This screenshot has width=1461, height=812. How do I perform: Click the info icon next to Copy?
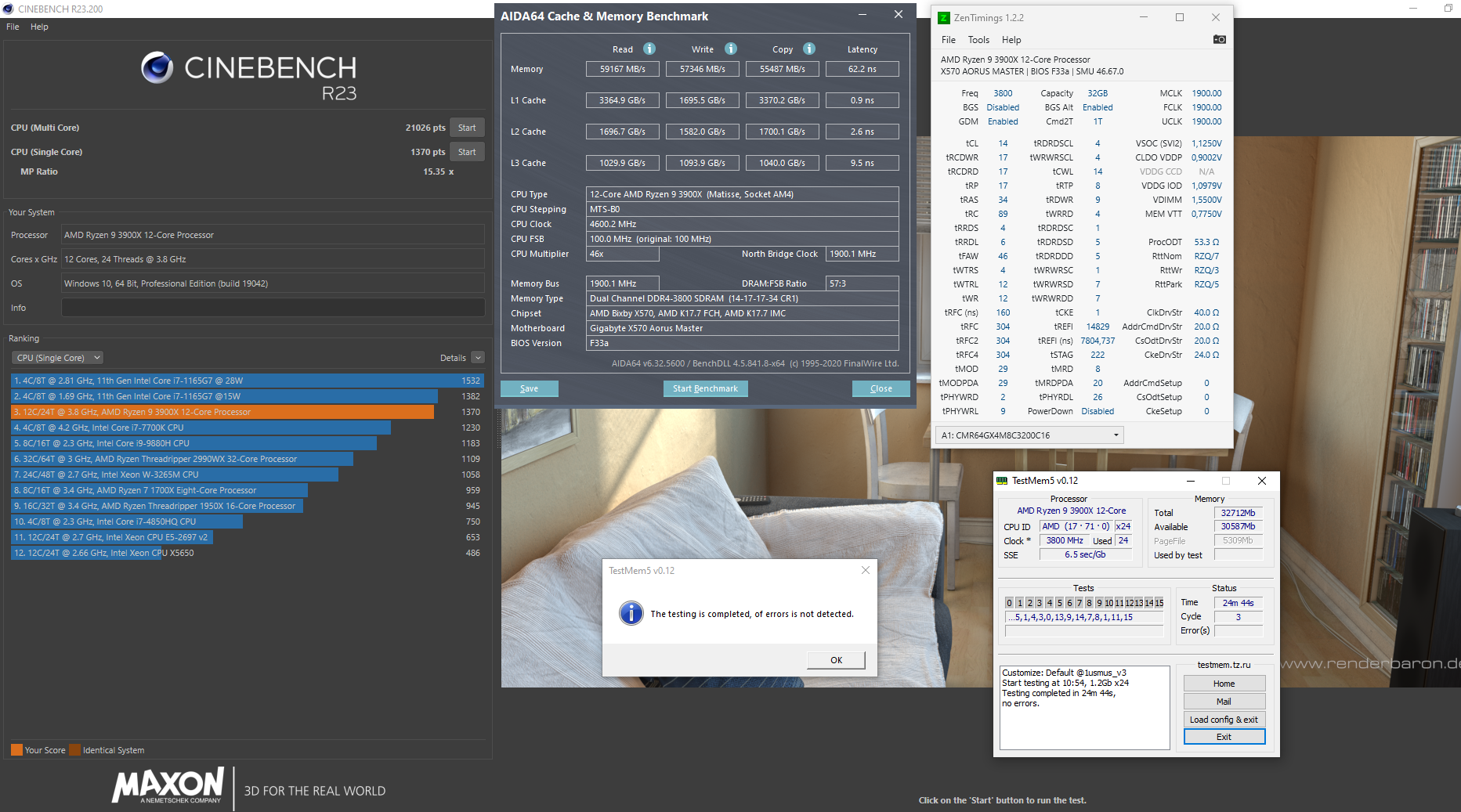[809, 49]
